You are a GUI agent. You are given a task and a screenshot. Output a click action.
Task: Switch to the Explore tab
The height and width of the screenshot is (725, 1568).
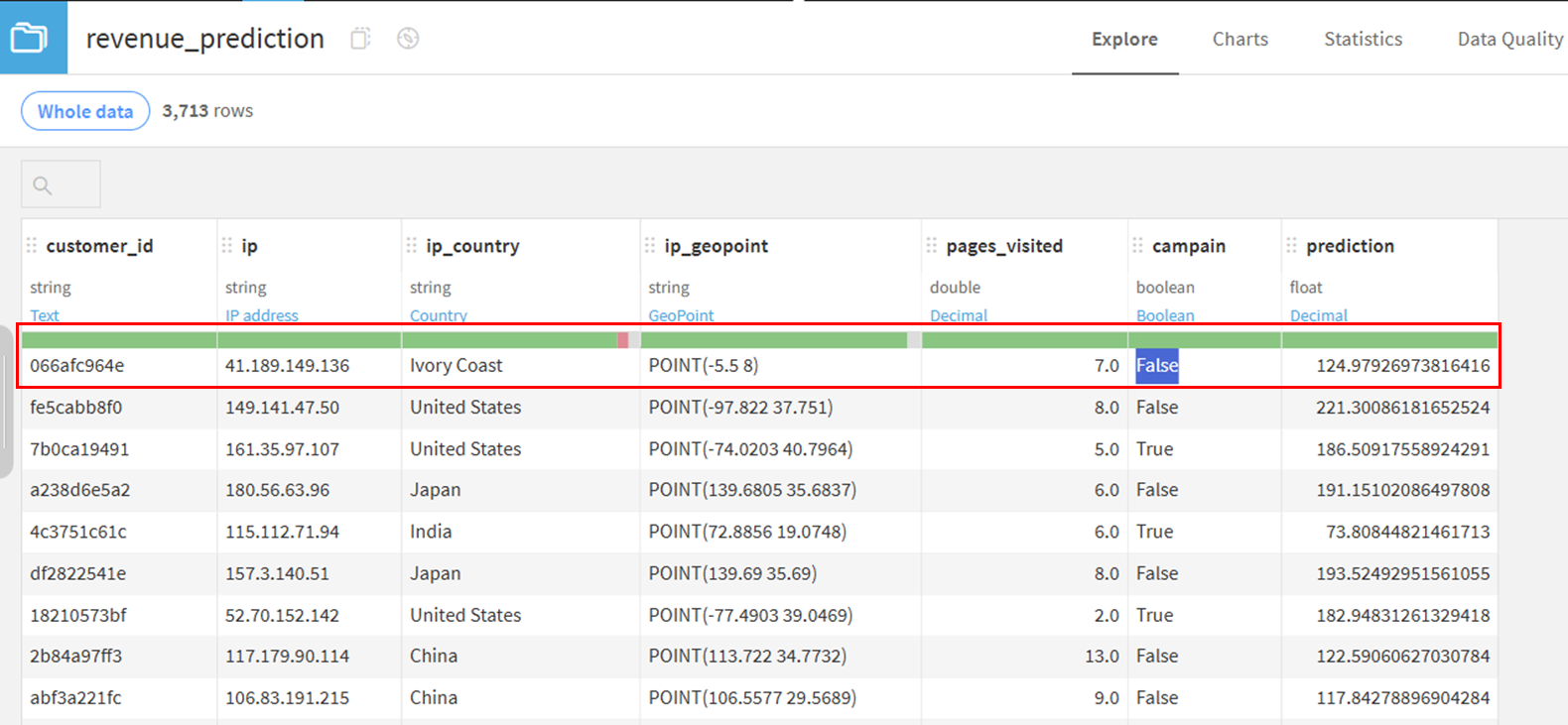tap(1124, 40)
